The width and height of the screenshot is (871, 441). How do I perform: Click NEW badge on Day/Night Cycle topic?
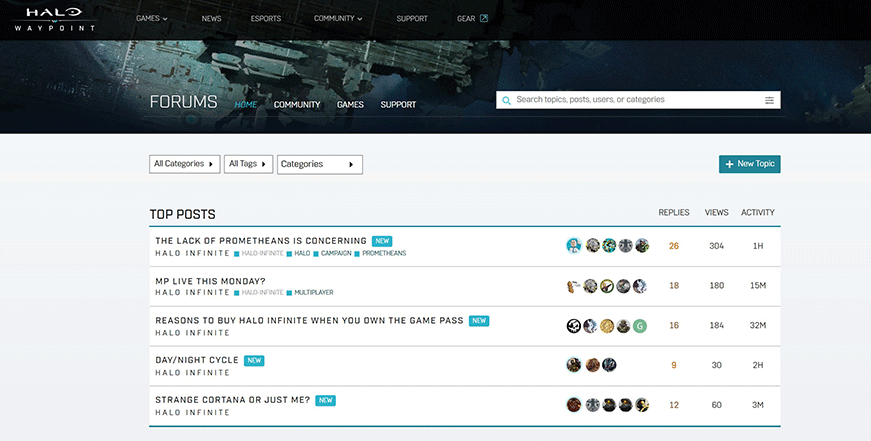point(254,360)
